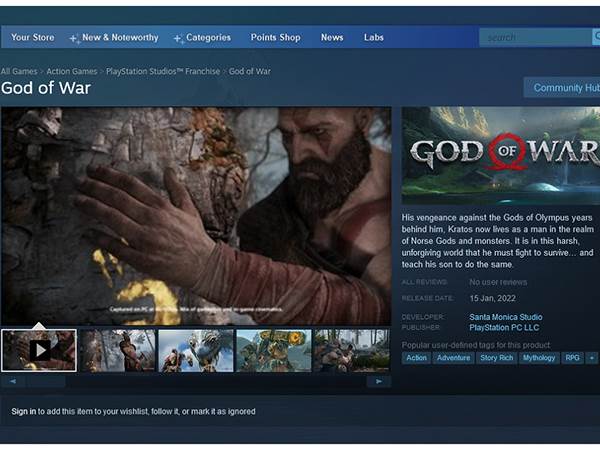Select the Story Rich tag

(x=497, y=357)
